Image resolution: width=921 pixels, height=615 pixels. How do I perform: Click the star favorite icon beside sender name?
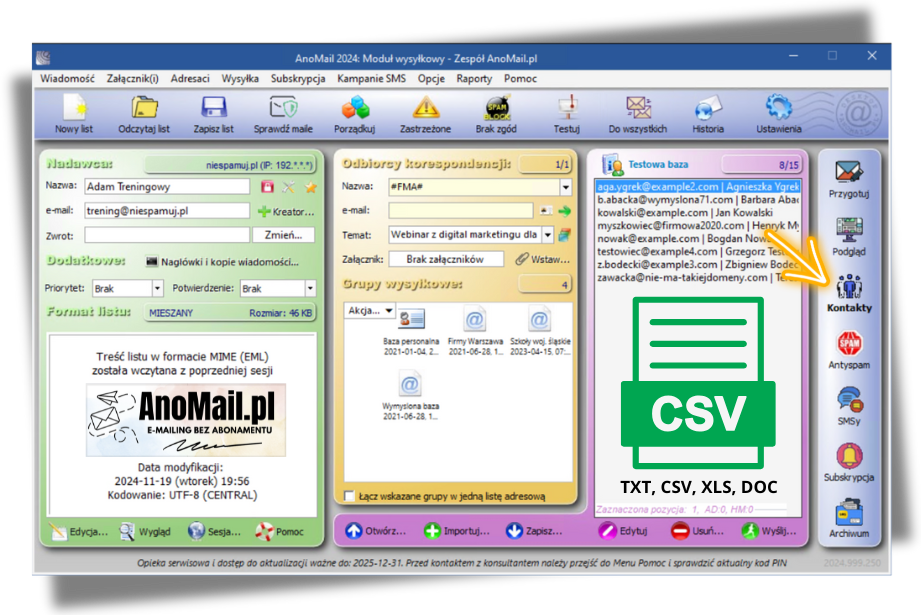click(x=310, y=187)
